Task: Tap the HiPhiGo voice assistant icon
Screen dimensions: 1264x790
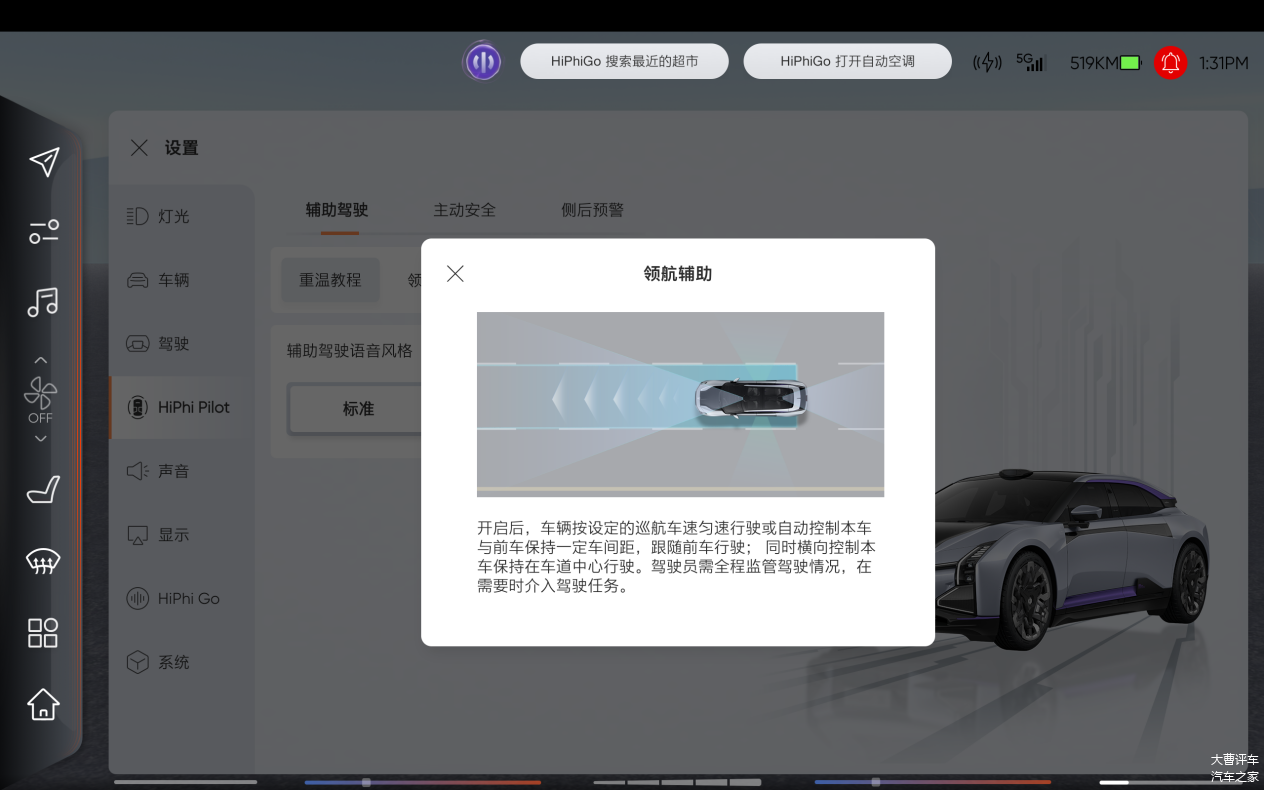Action: (x=482, y=62)
